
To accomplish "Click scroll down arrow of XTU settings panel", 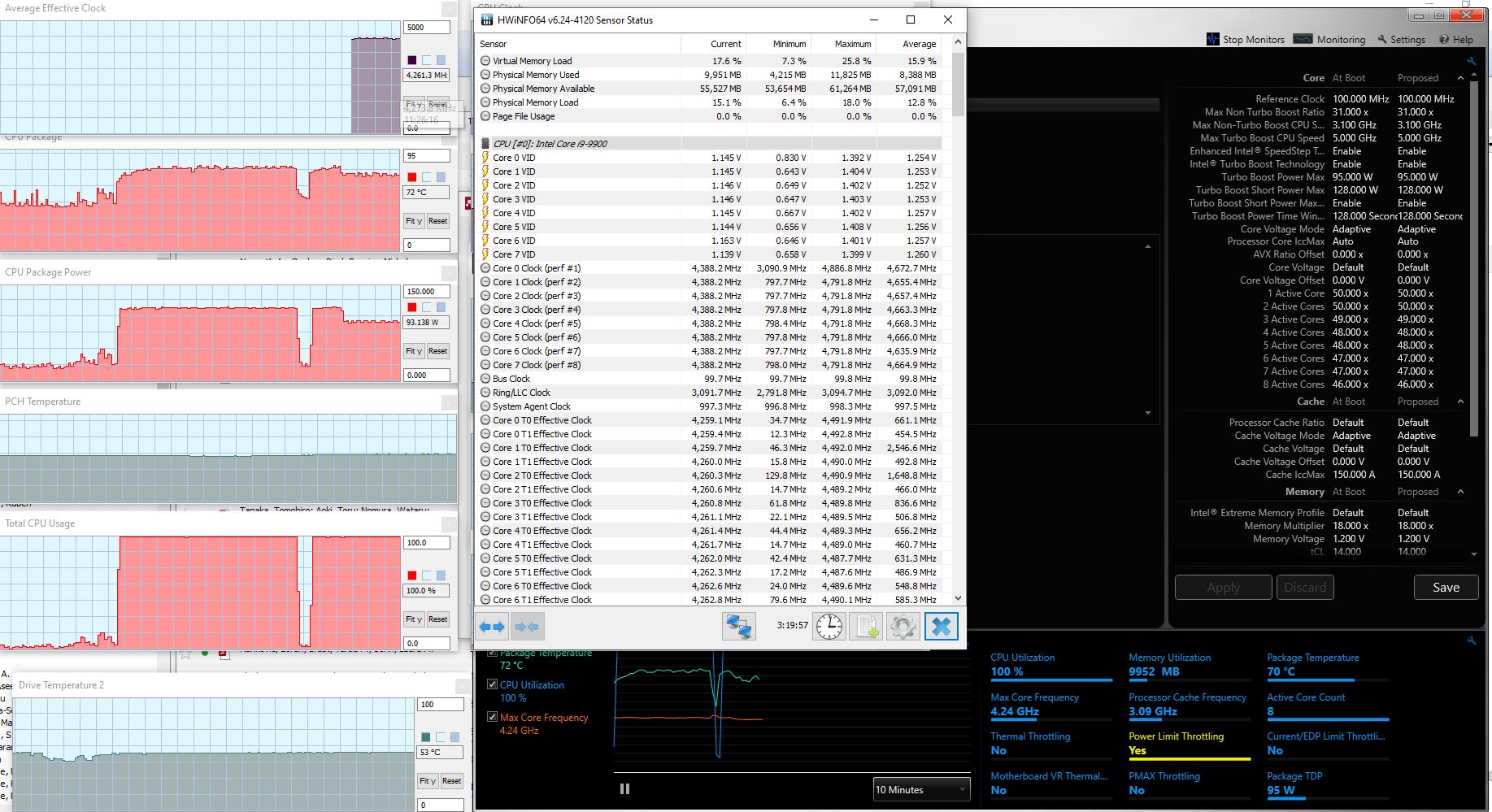I will coord(1474,554).
